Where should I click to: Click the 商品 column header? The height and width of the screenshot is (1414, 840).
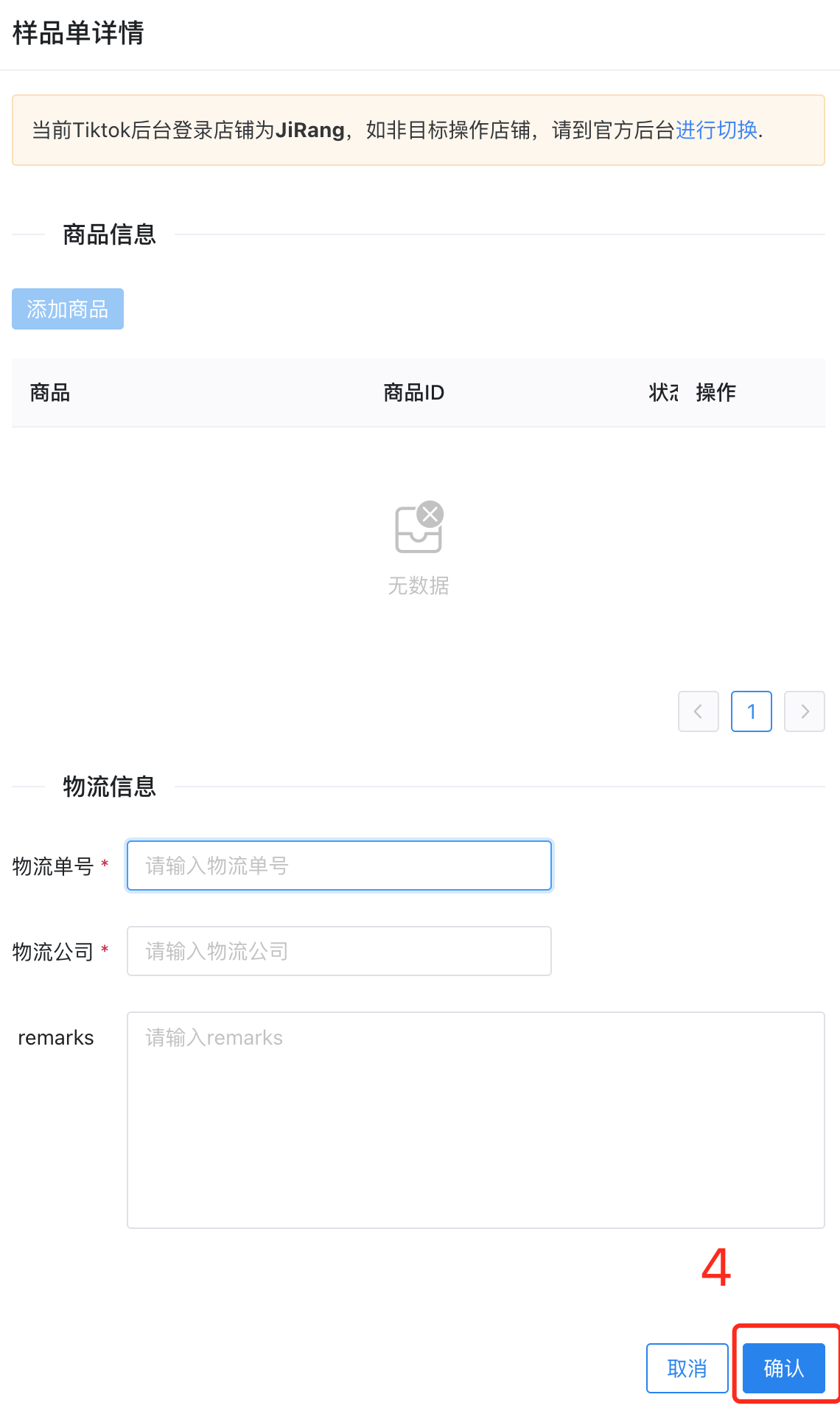coord(50,393)
